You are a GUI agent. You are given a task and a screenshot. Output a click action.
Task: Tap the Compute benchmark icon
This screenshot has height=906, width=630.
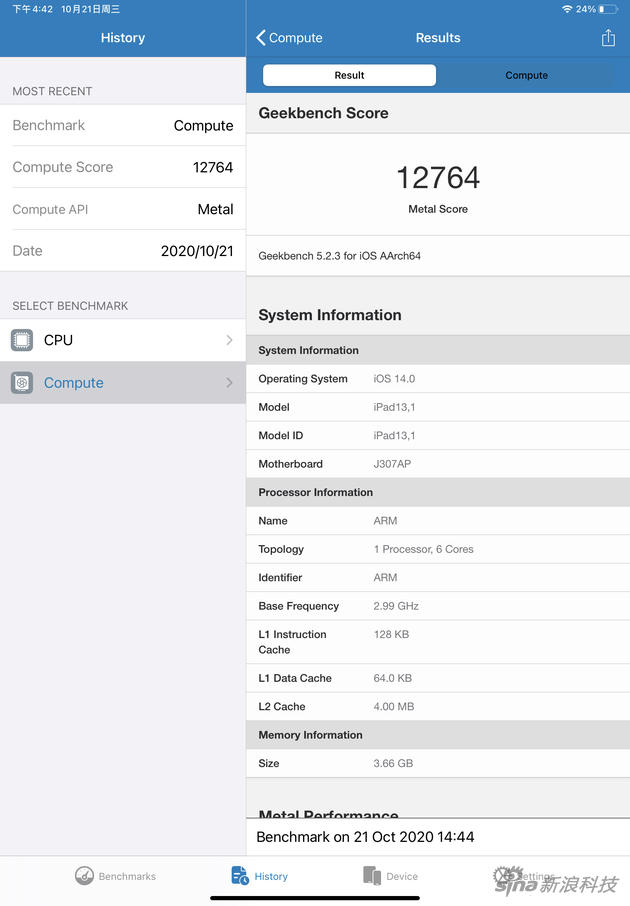coord(22,383)
